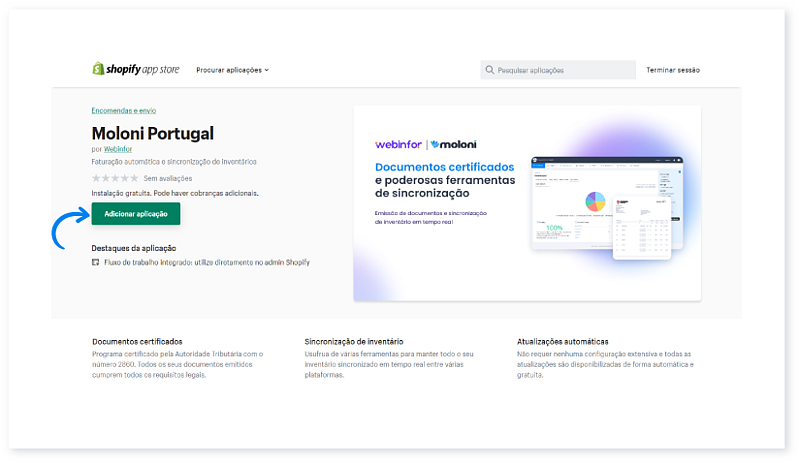Select the Sincronização de inventário heading
Viewport: 800px width, 463px height.
click(354, 342)
